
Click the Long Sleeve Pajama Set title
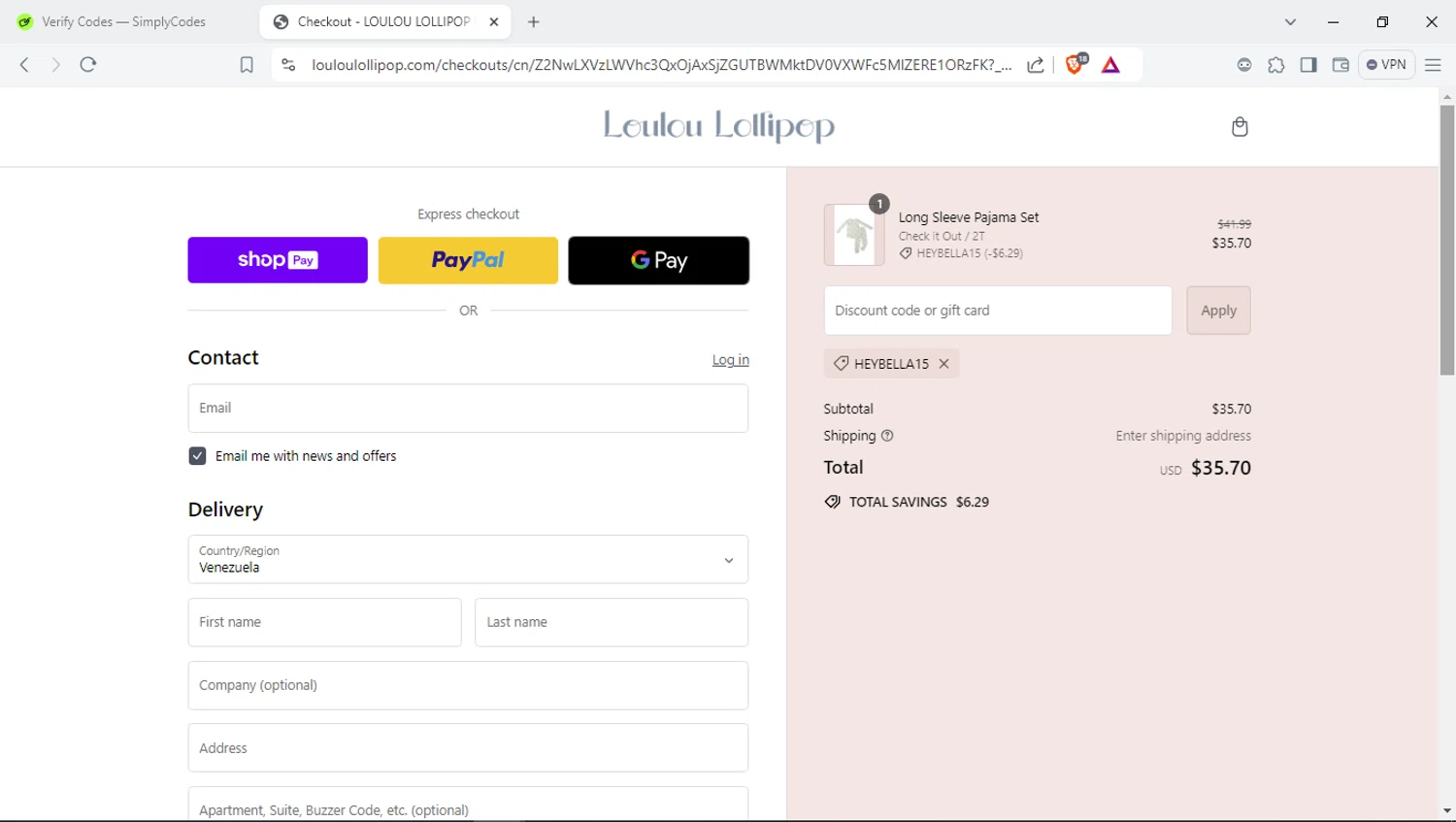point(969,217)
